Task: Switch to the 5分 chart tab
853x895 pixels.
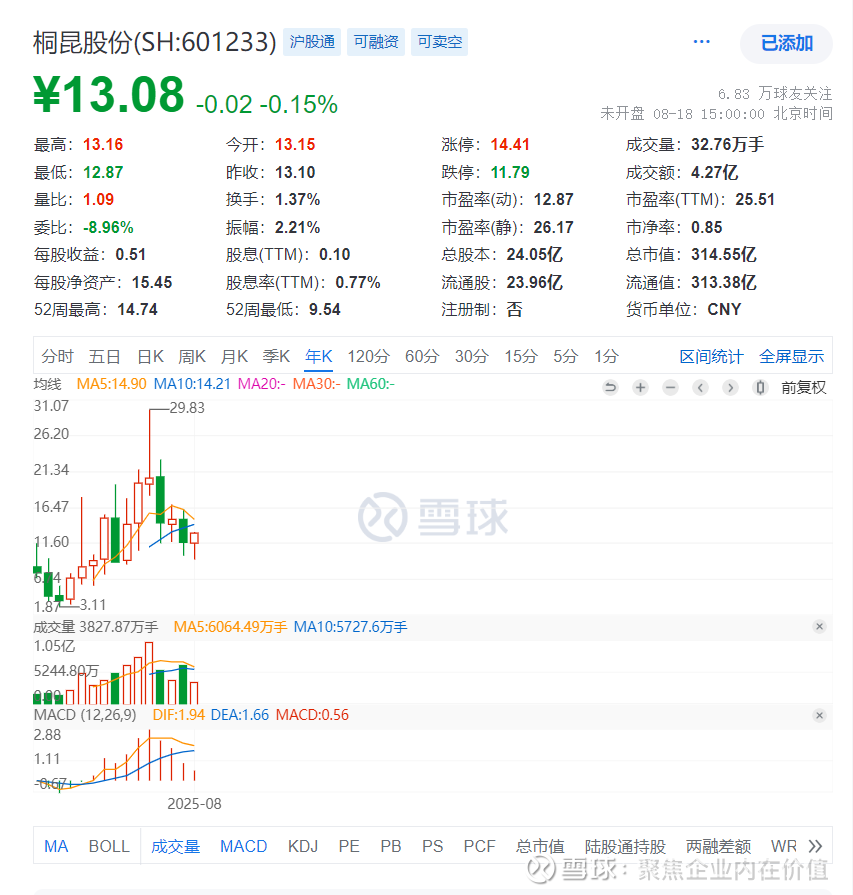Action: click(566, 357)
